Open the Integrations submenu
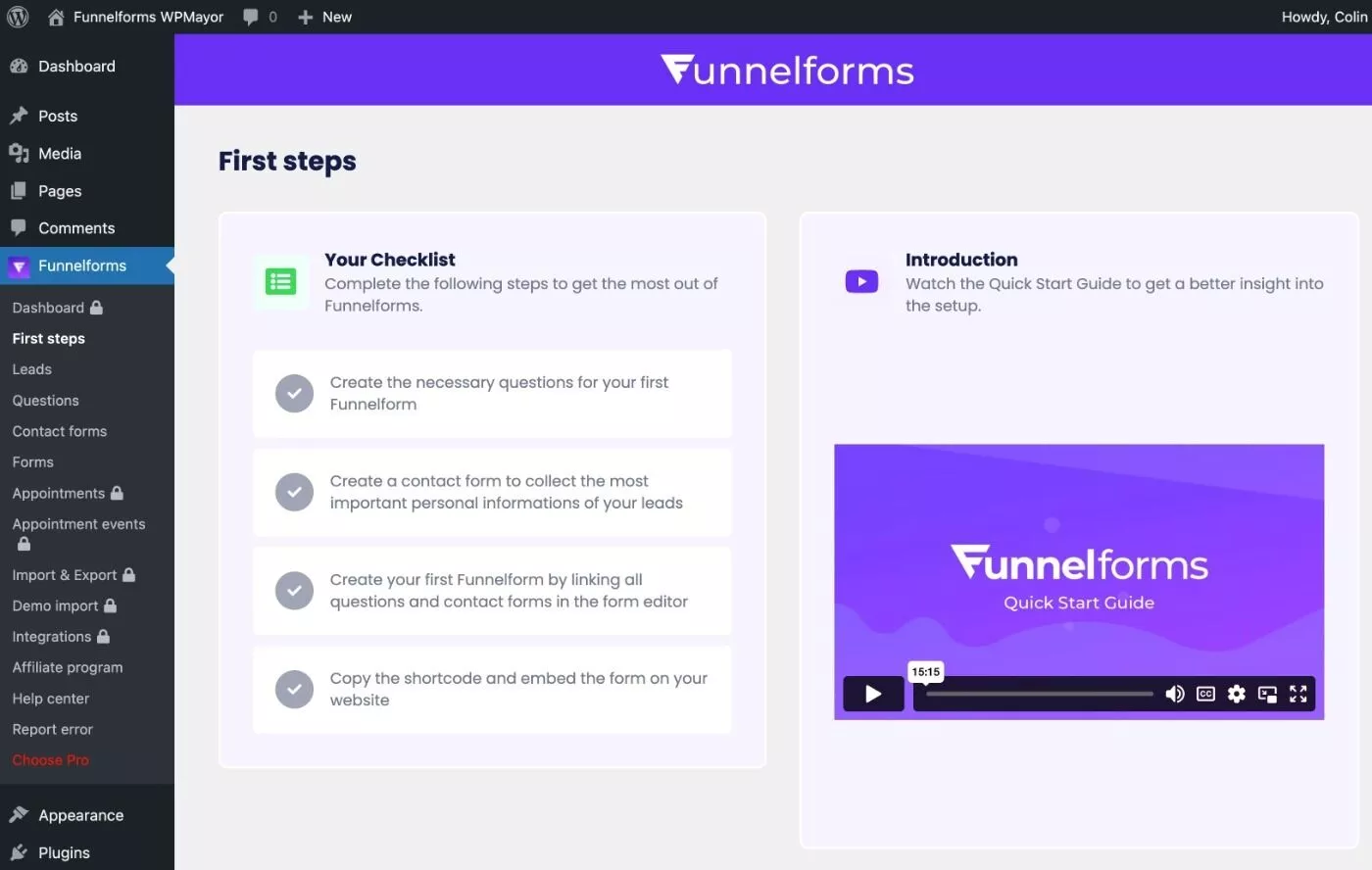This screenshot has width=1372, height=870. pos(51,636)
